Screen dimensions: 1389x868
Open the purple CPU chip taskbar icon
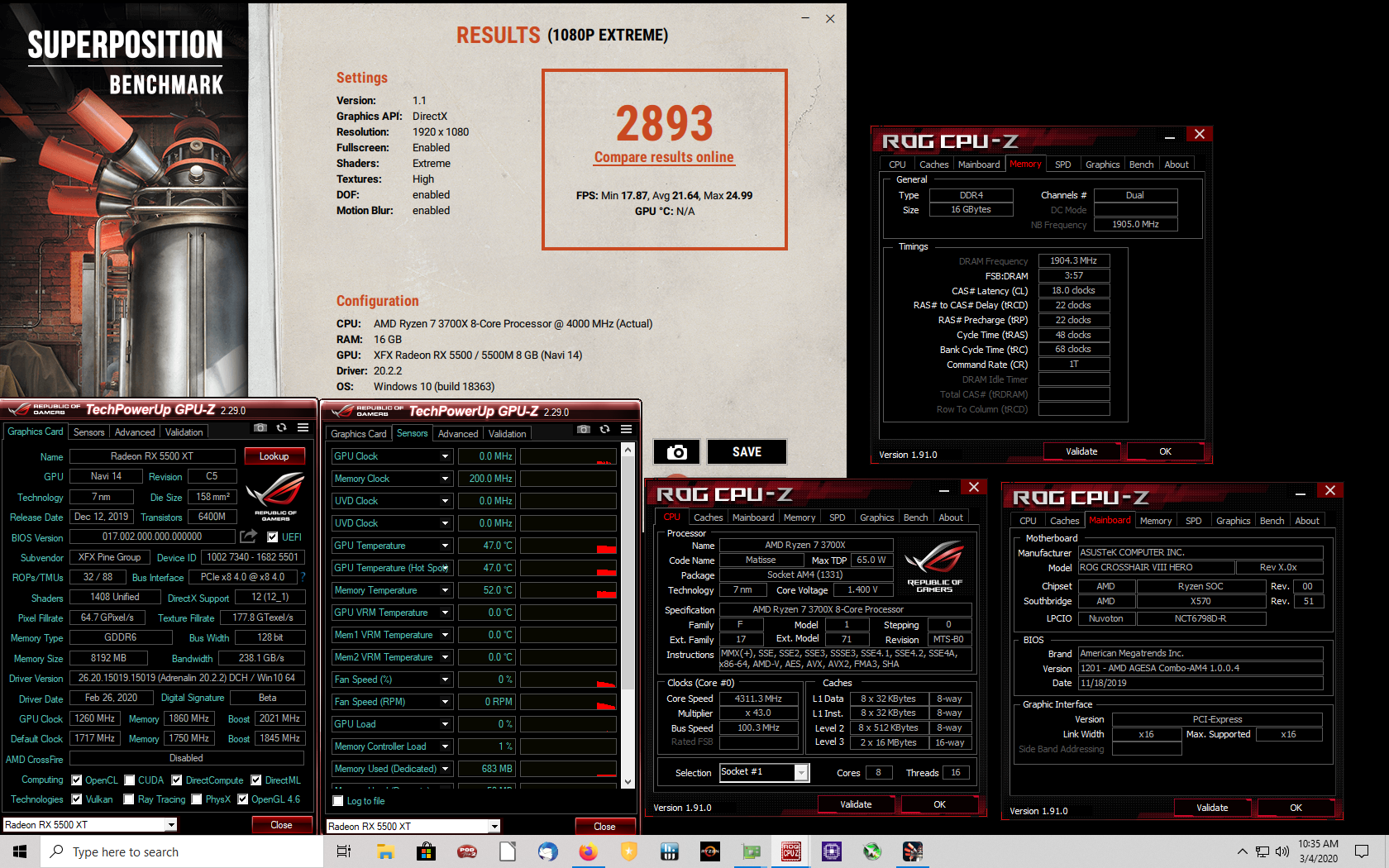click(x=832, y=851)
